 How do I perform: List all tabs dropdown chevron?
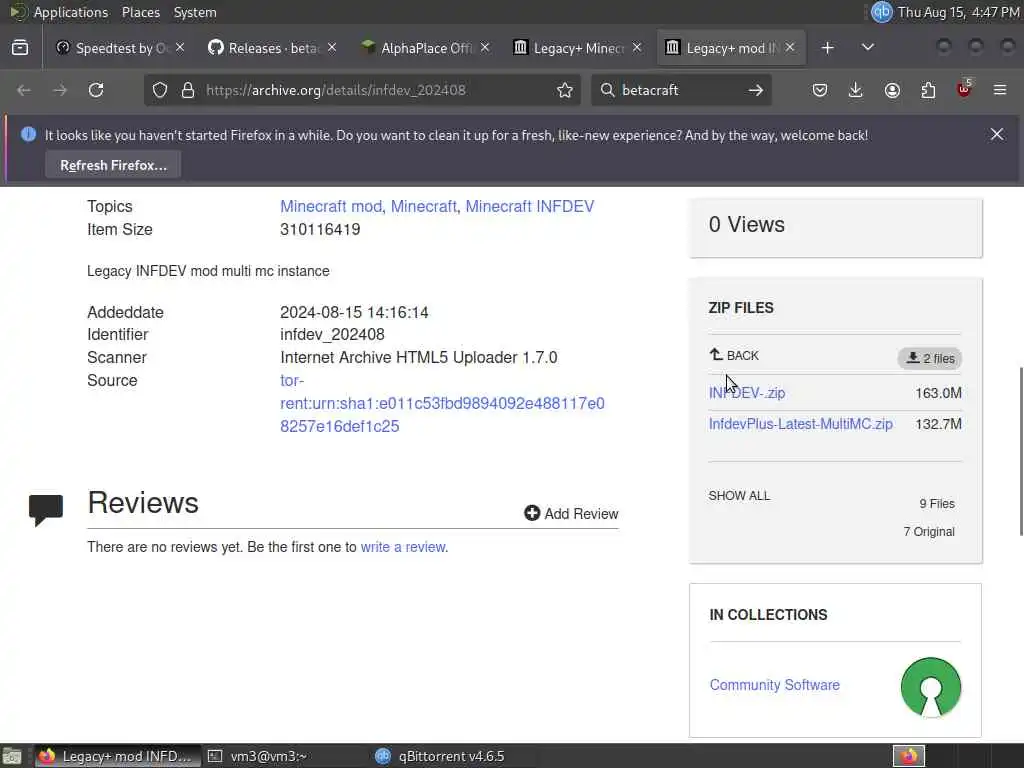click(x=867, y=48)
